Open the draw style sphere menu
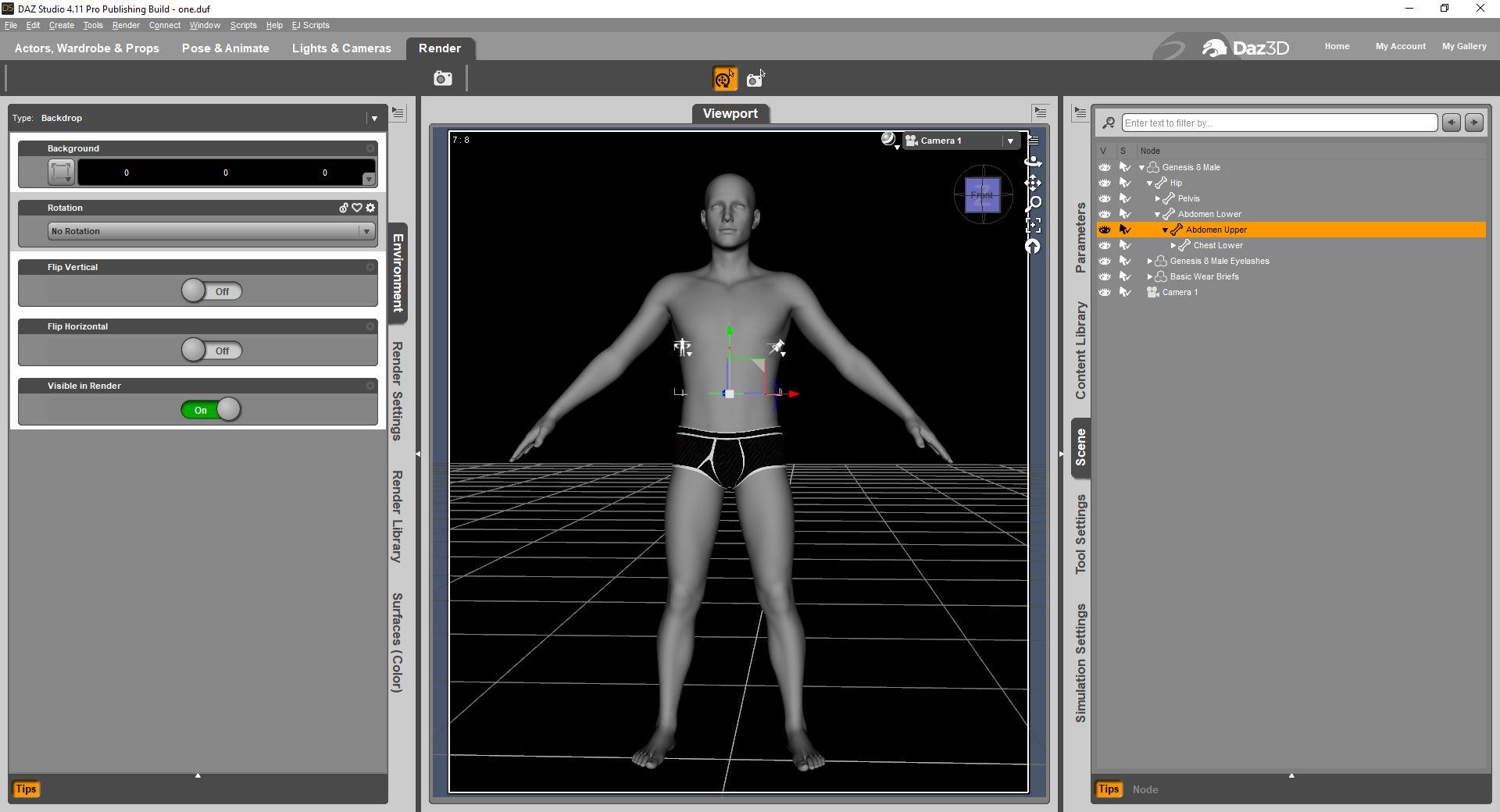Image resolution: width=1500 pixels, height=812 pixels. coord(889,140)
